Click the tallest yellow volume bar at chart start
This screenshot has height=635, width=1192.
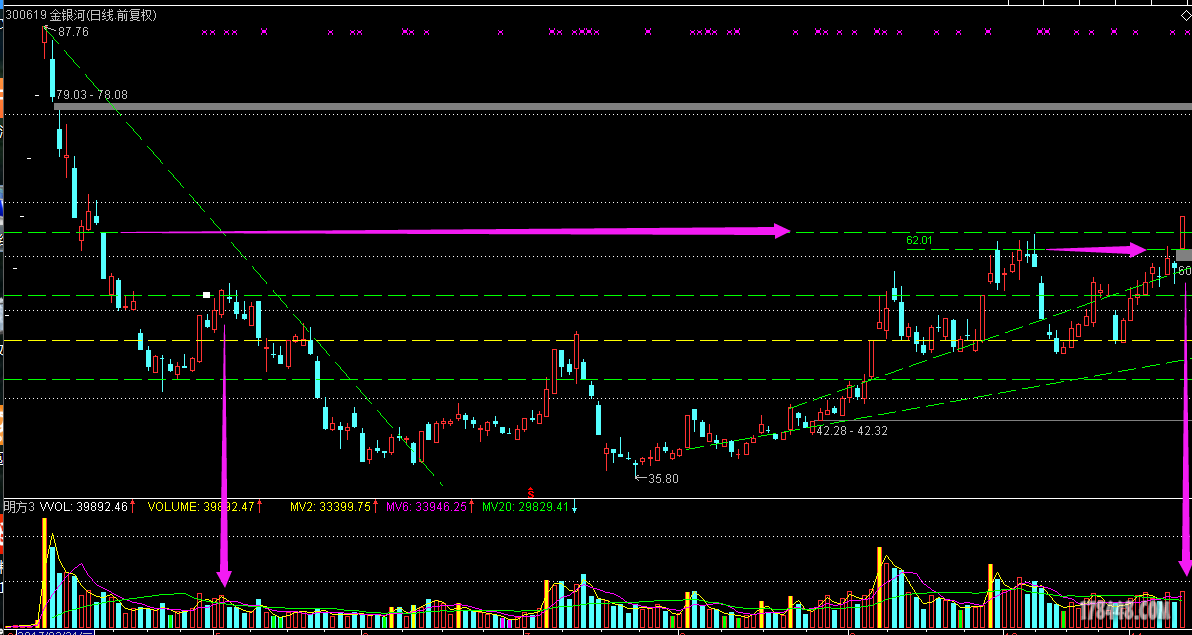44,572
